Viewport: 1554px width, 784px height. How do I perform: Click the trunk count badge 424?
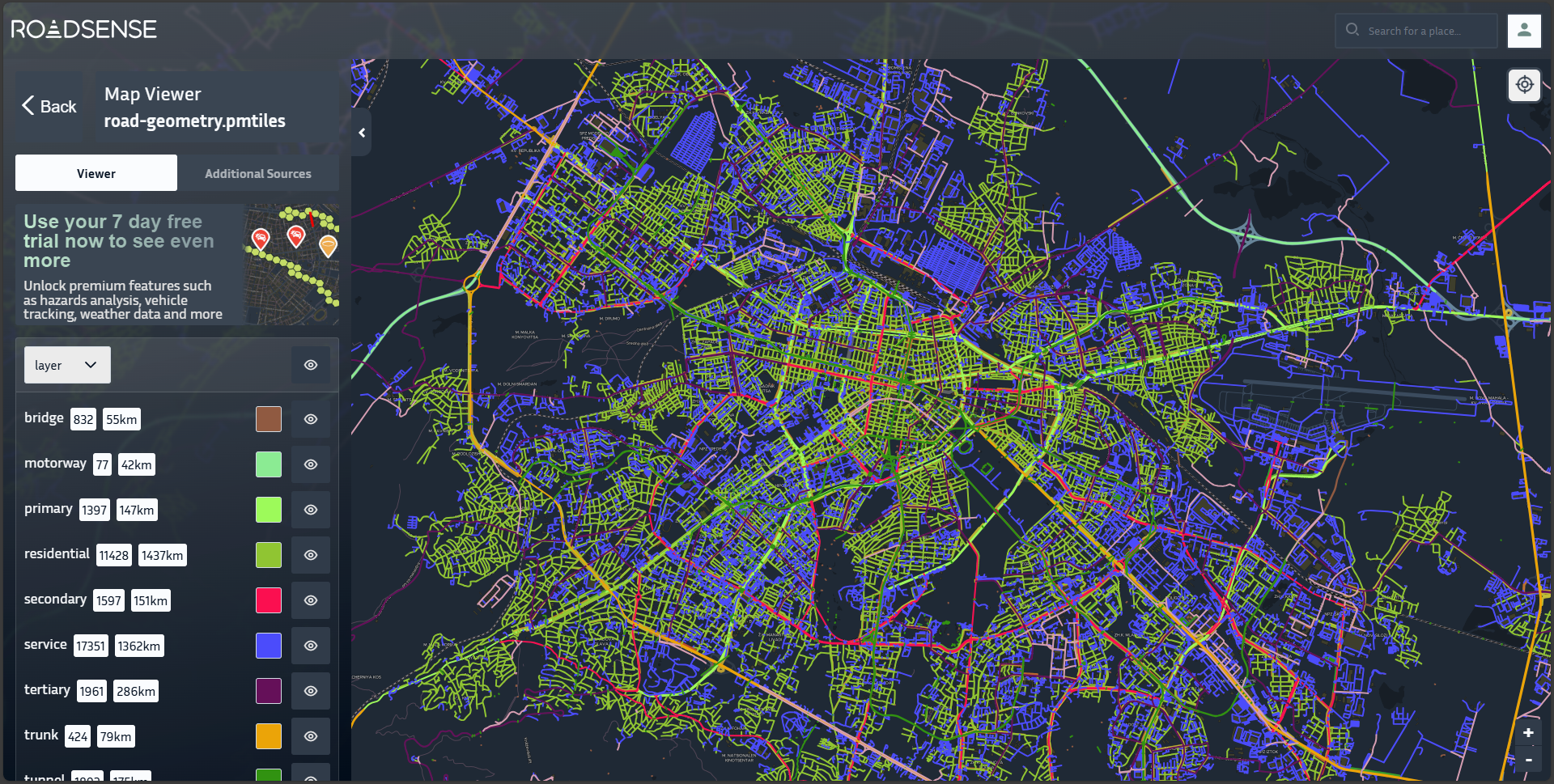point(78,736)
